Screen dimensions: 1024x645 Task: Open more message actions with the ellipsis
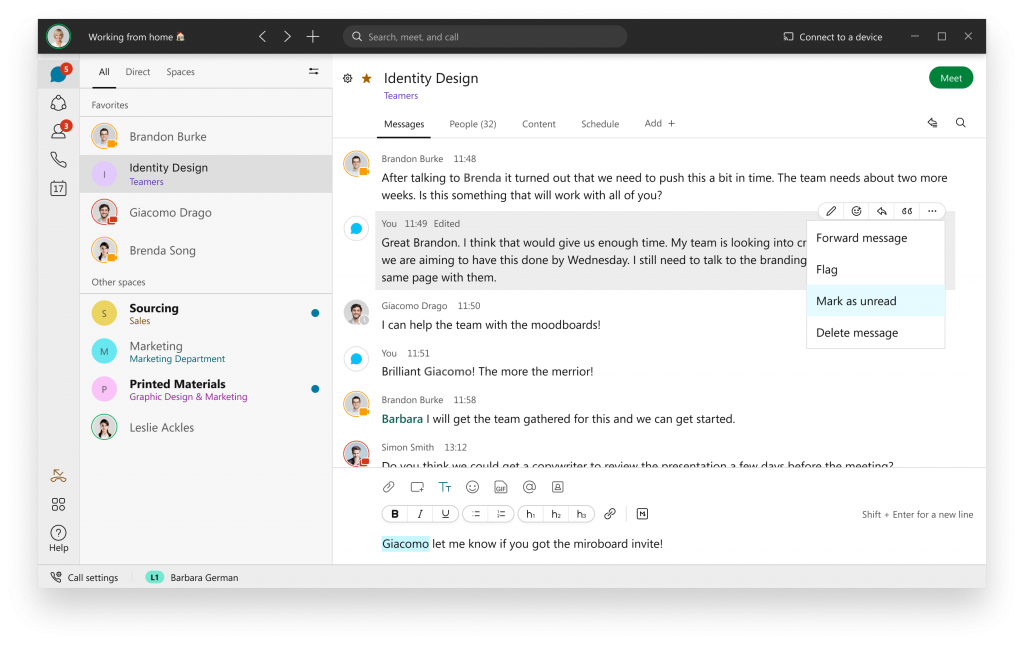(x=931, y=210)
